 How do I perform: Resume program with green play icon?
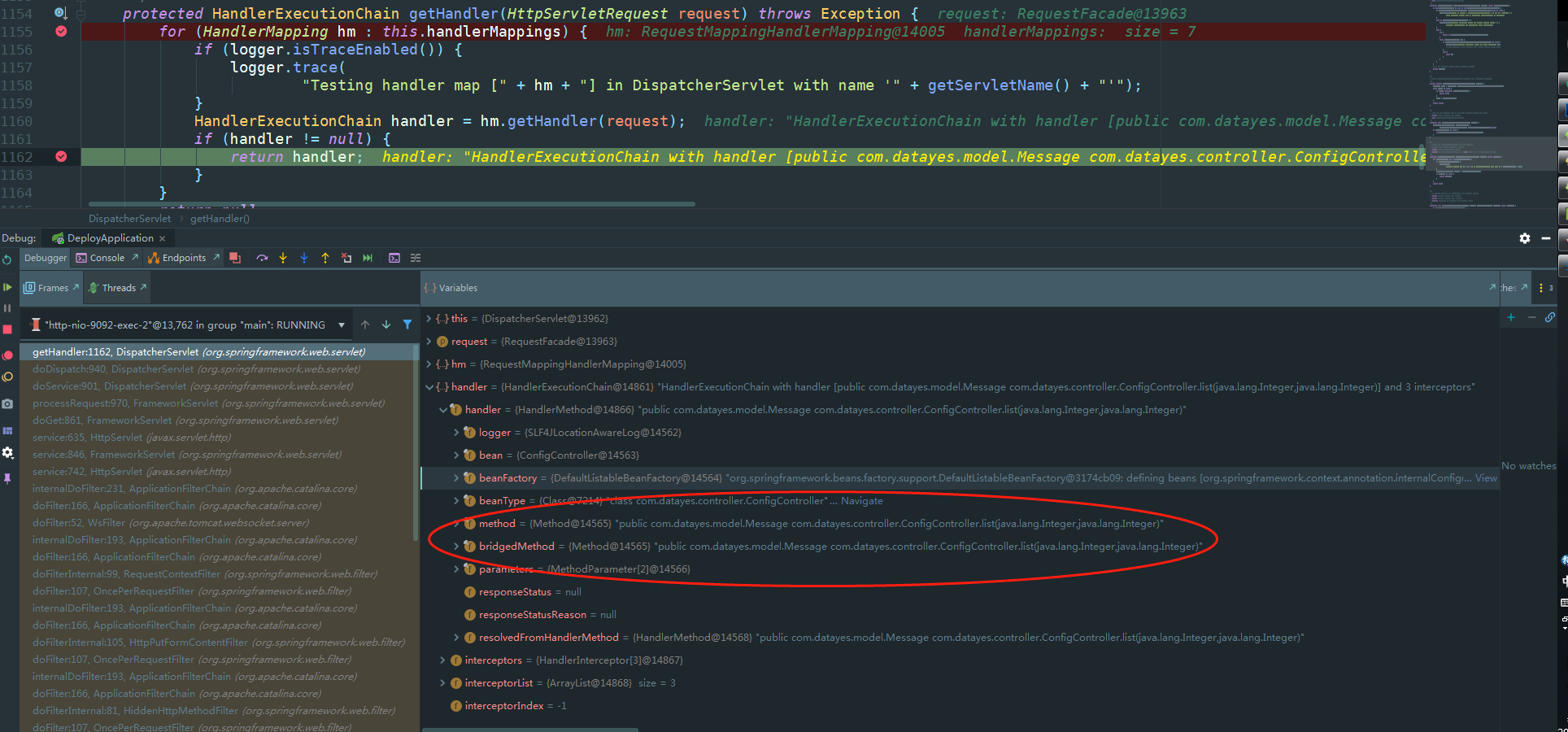7,287
